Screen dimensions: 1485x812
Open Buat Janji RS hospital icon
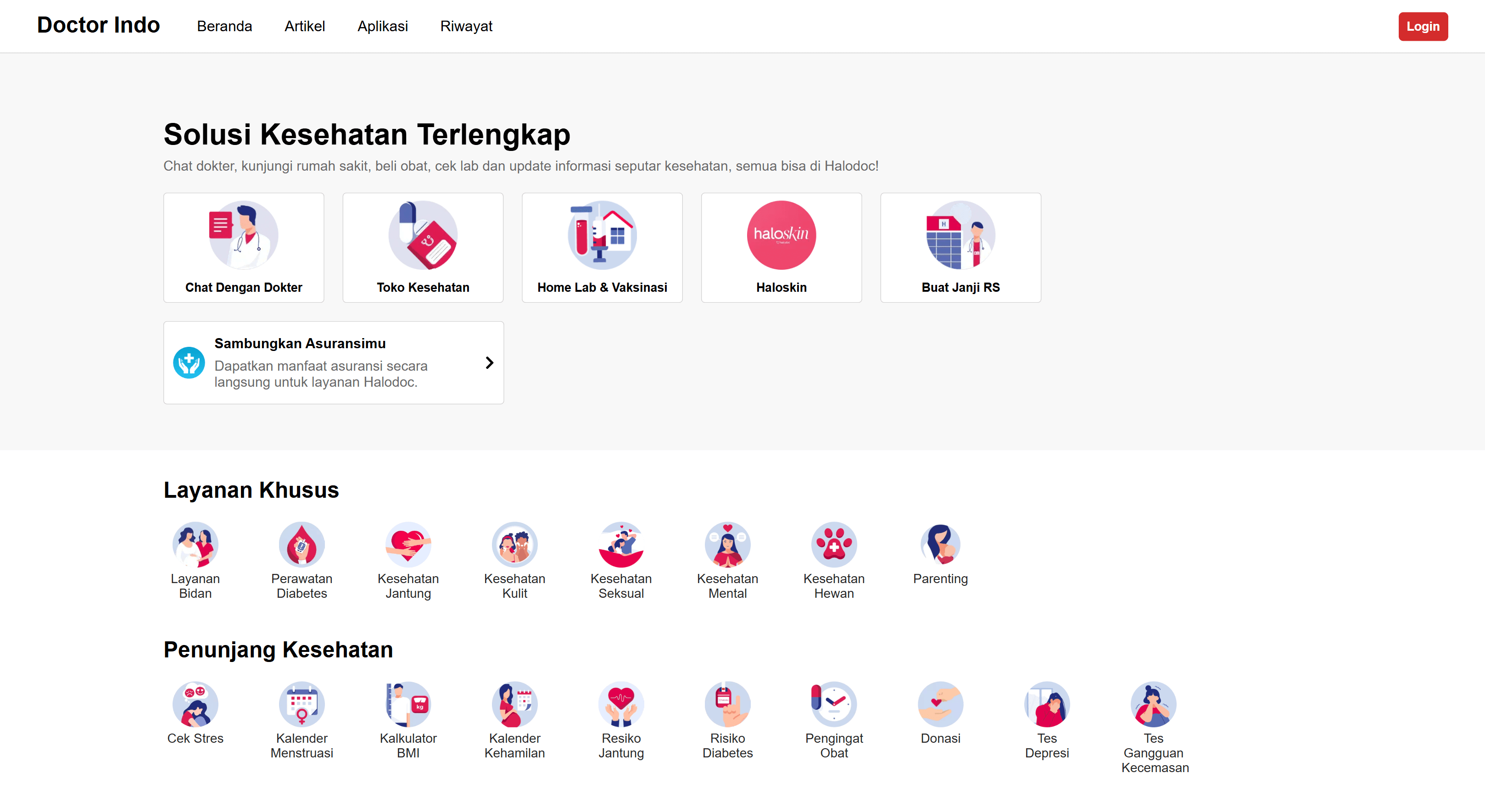click(960, 235)
